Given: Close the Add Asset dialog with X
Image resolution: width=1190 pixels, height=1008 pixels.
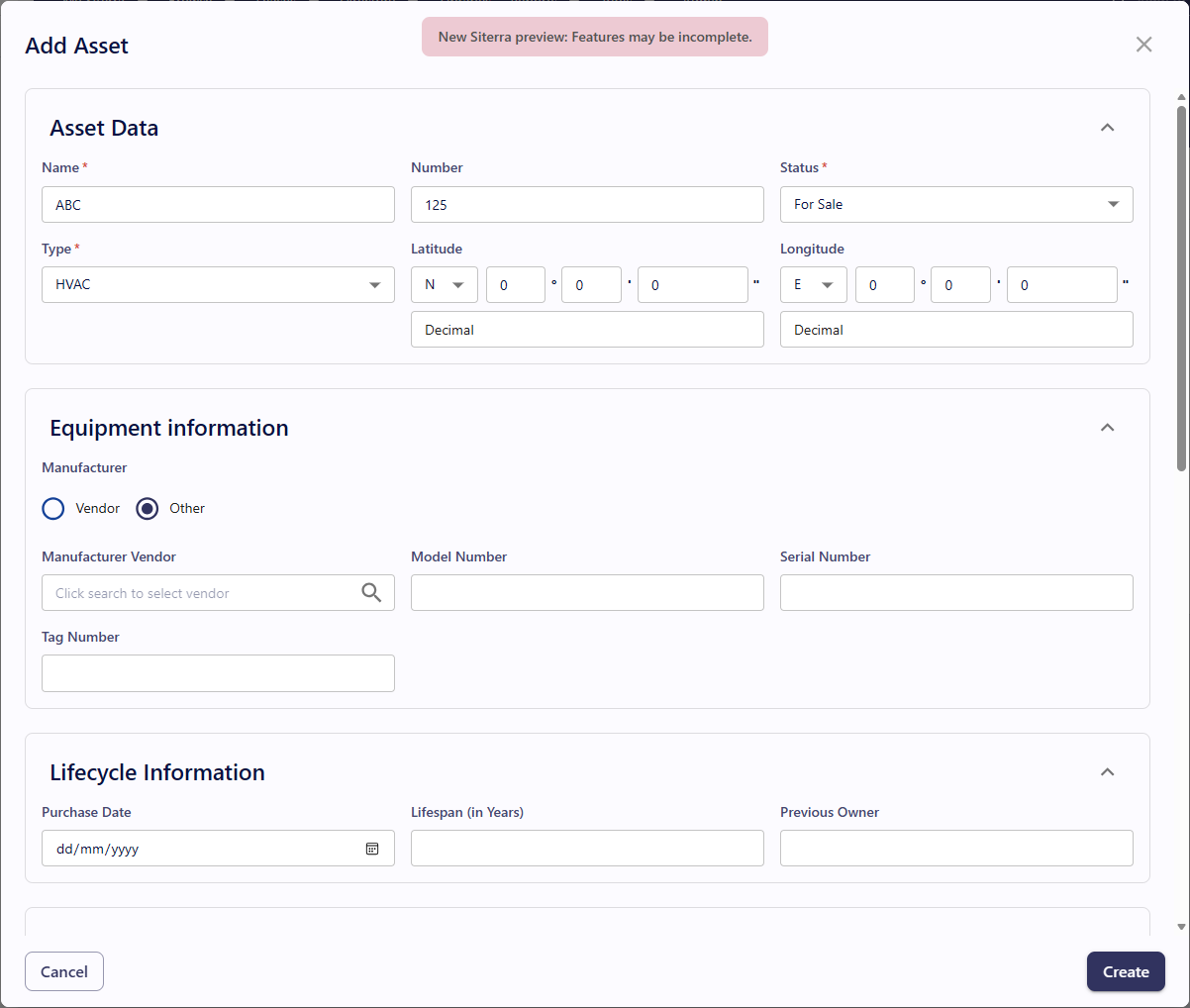Looking at the screenshot, I should 1143,45.
